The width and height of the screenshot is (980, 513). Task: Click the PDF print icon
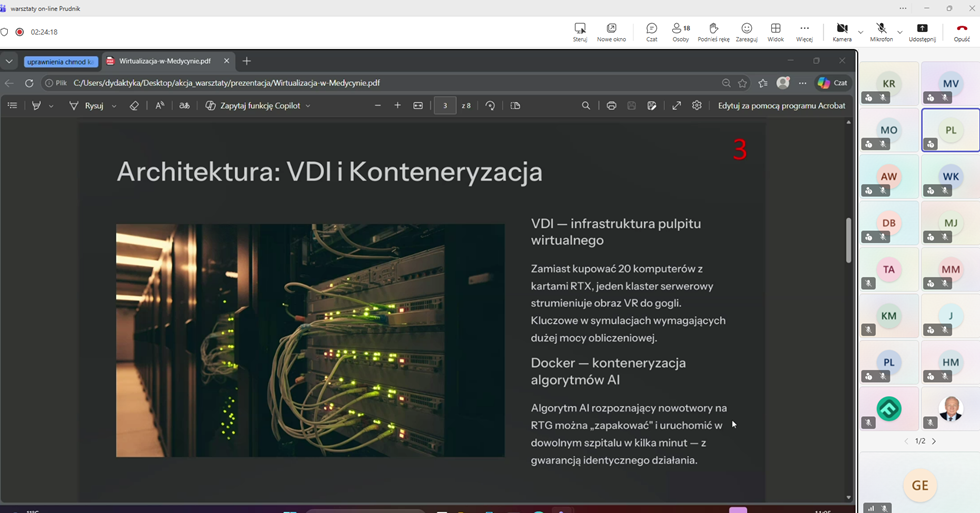click(611, 105)
